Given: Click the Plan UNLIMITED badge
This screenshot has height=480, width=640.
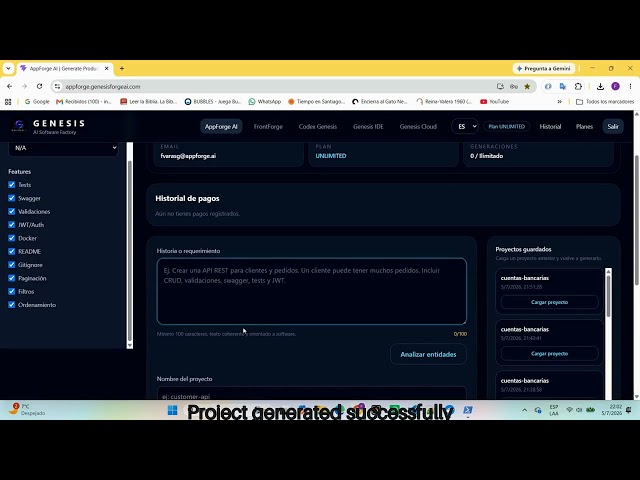Looking at the screenshot, I should pyautogui.click(x=507, y=127).
